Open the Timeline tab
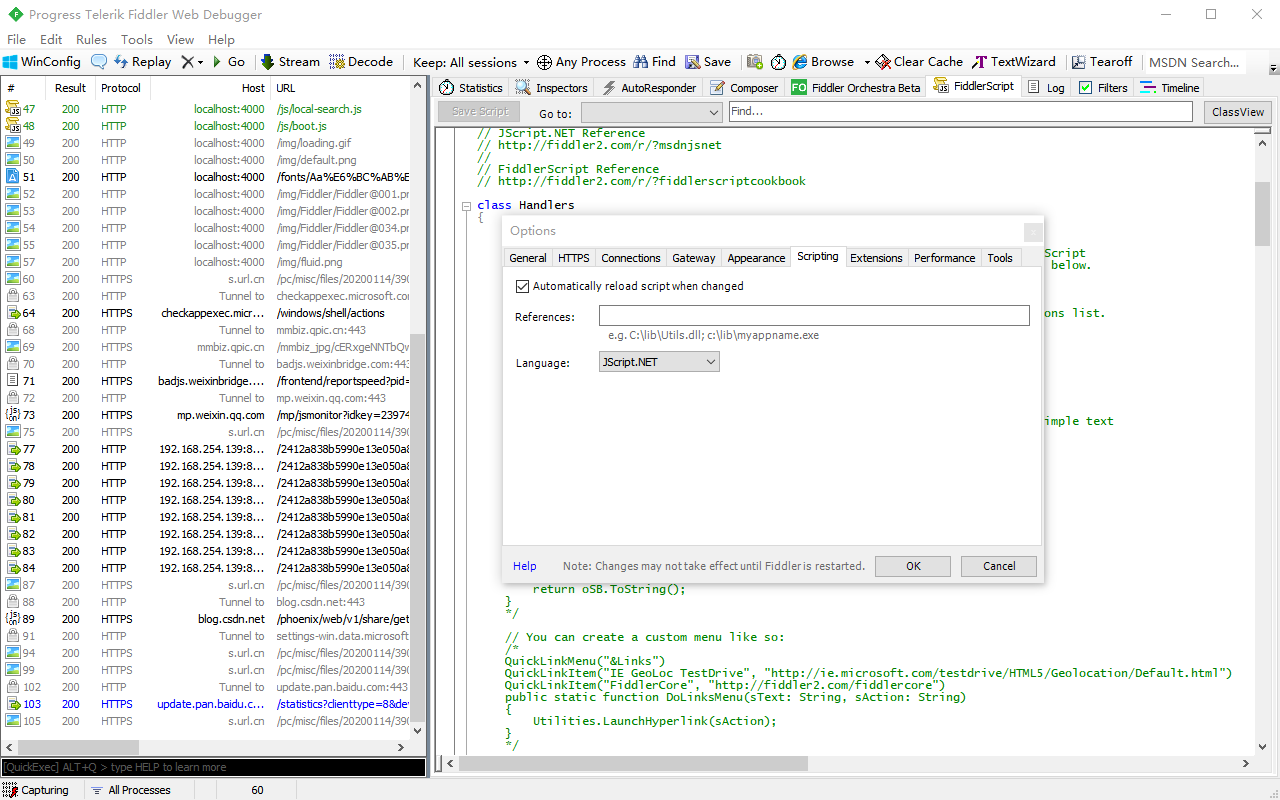The image size is (1280, 800). click(x=1170, y=88)
